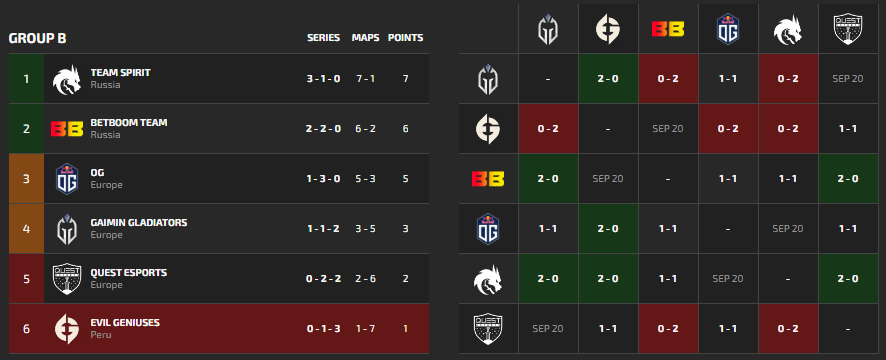The image size is (886, 360).
Task: Open the Betboom Team name link
Action: [129, 123]
